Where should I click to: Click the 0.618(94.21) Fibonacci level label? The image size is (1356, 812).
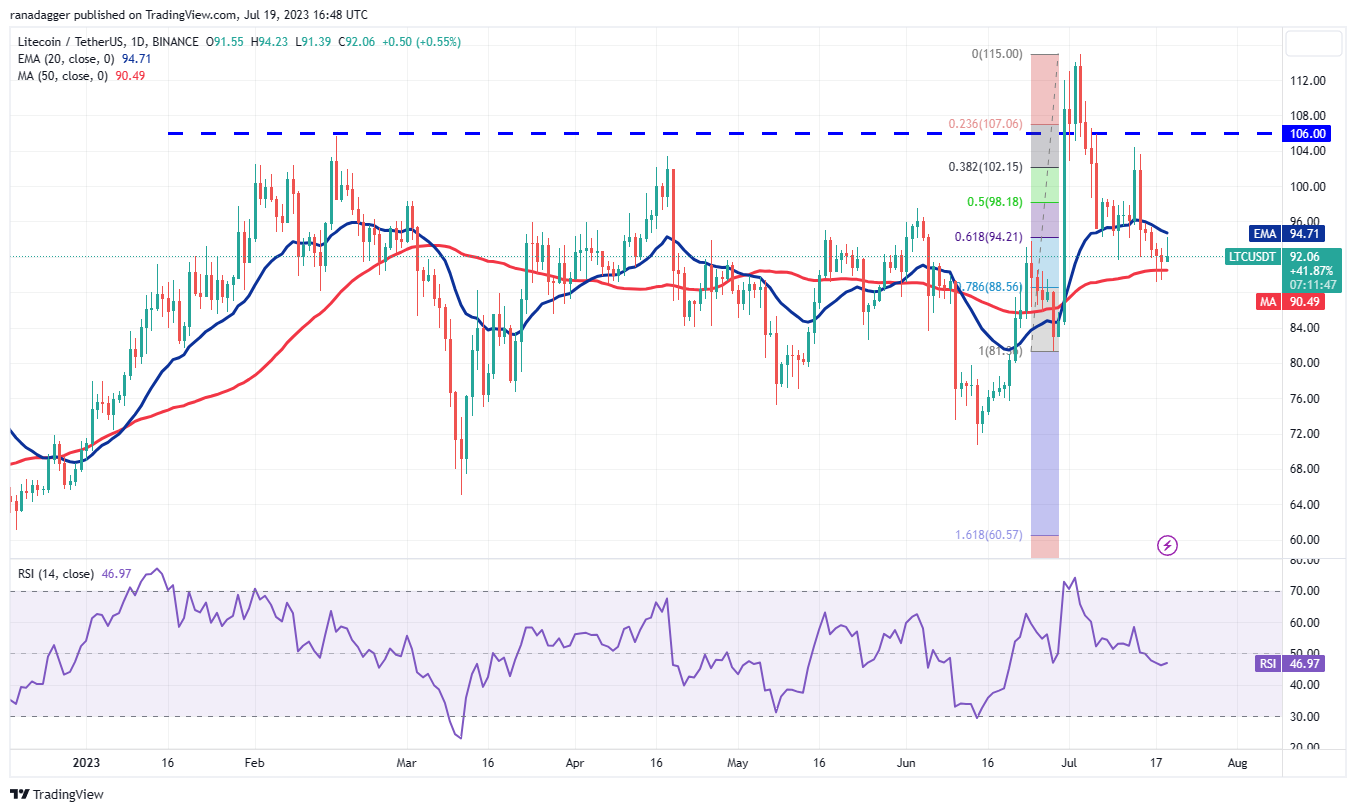(x=990, y=237)
